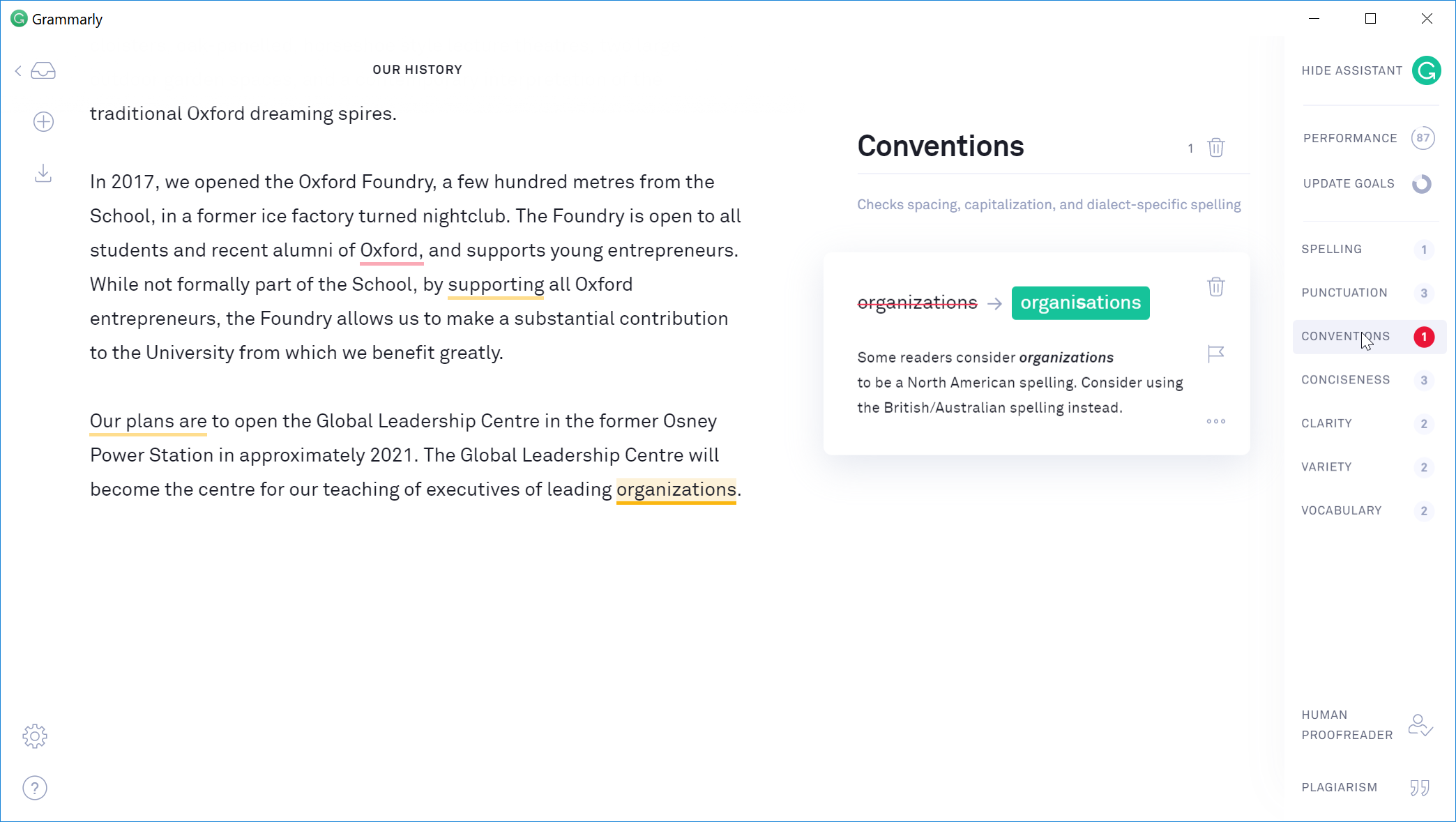The image size is (1456, 822).
Task: Click underlined 'Oxford,' in the document
Action: pos(391,250)
